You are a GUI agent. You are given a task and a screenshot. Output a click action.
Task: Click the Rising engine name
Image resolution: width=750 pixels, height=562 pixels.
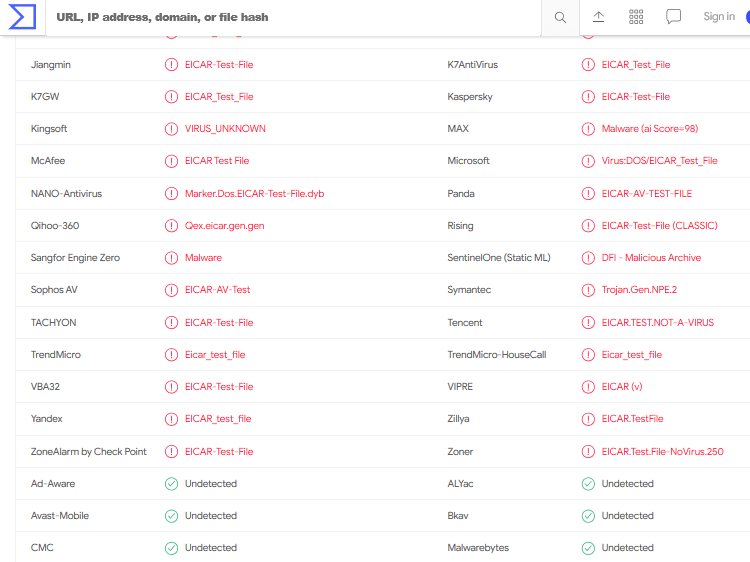tap(460, 226)
